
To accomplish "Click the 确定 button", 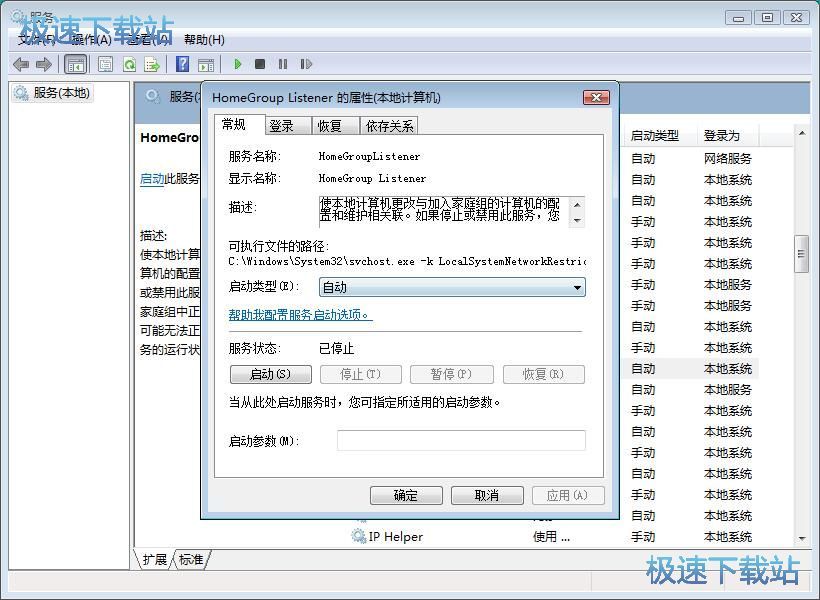I will (406, 495).
